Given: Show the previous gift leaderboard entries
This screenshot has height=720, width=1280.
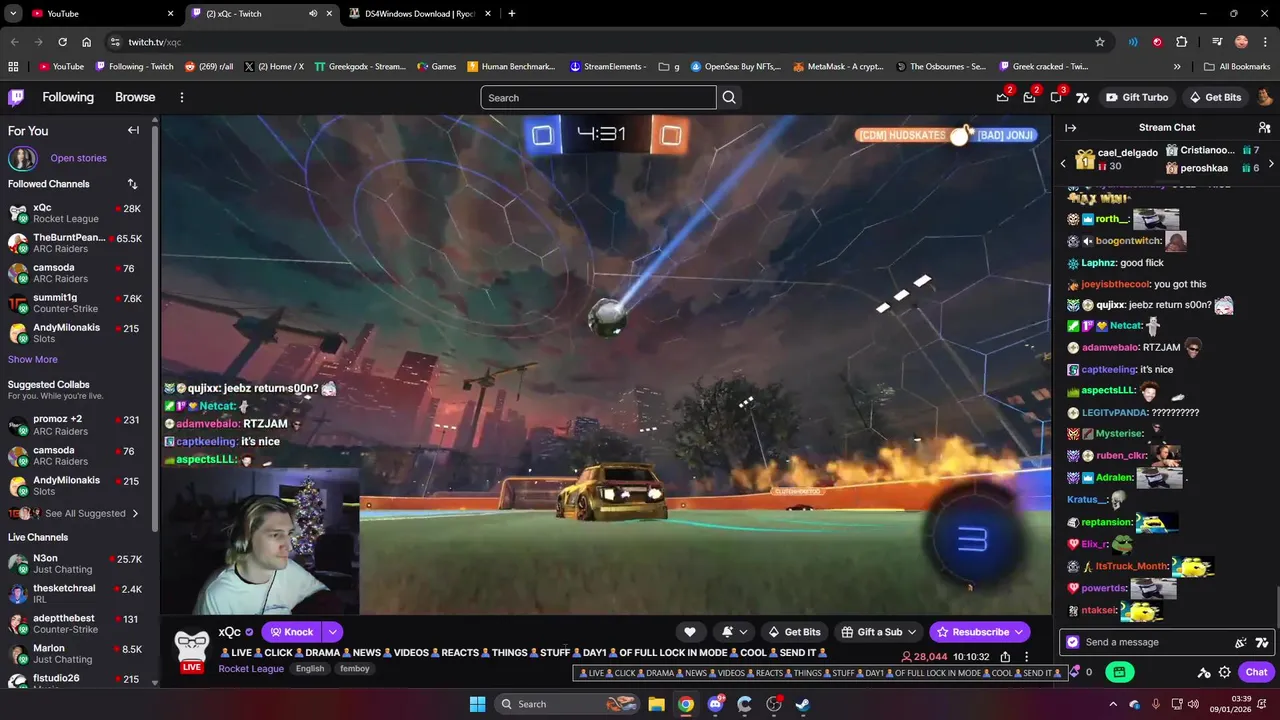Looking at the screenshot, I should (1063, 163).
